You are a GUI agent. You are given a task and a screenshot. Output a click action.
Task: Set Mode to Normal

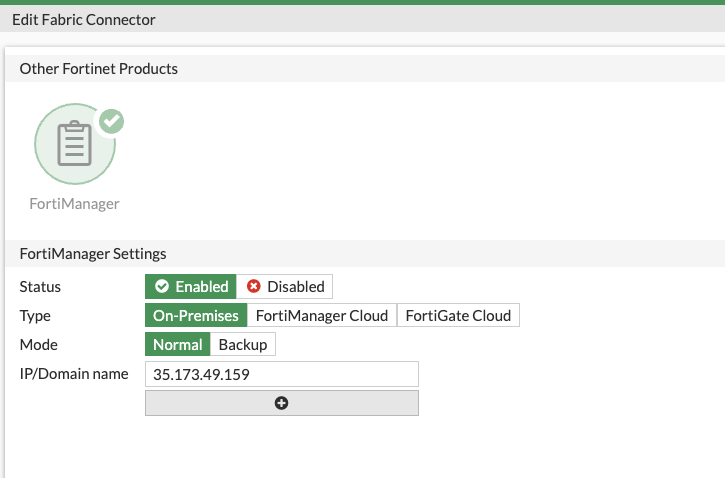[178, 344]
